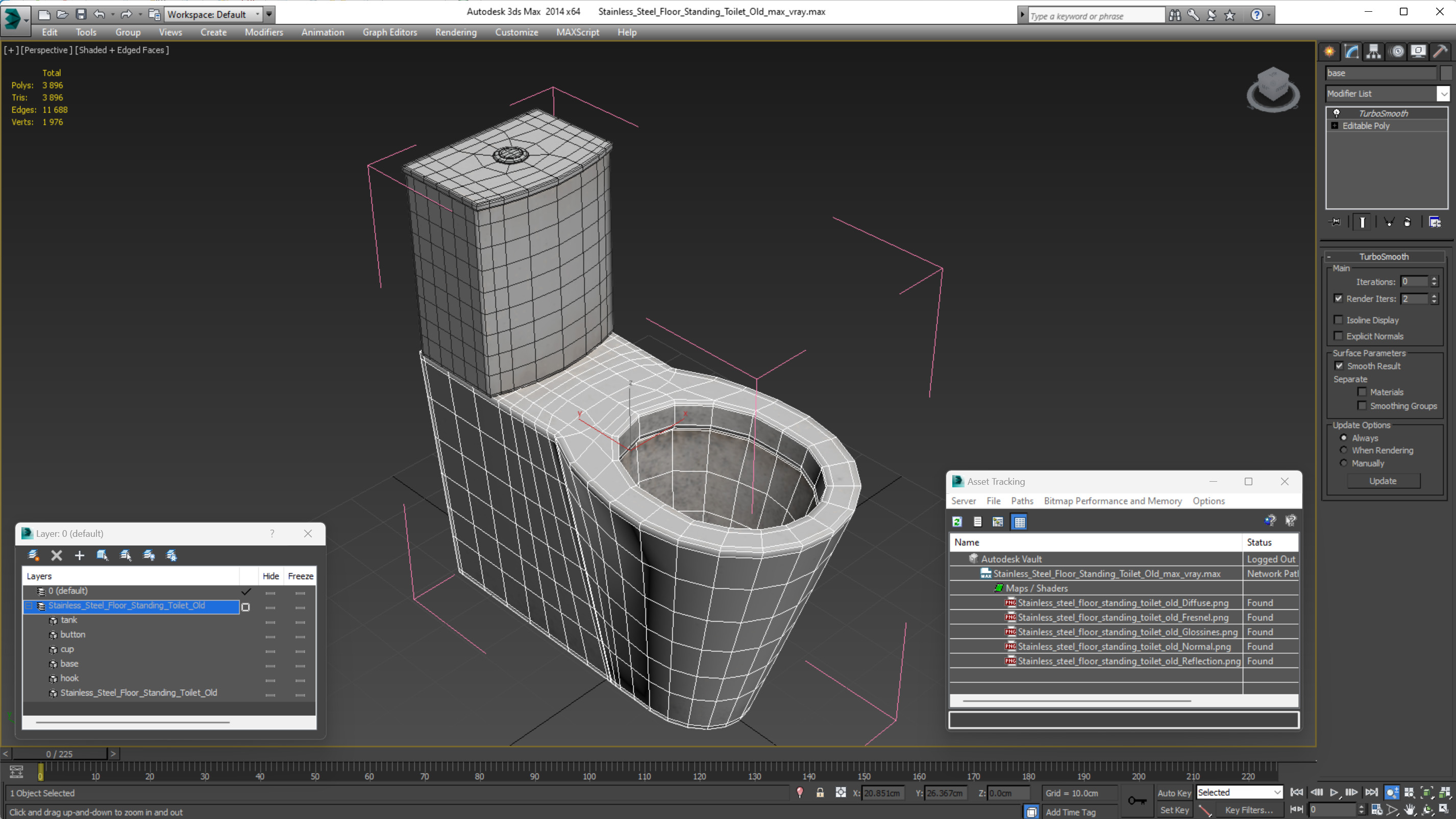1456x819 pixels.
Task: Open Paths menu in Asset Tracking
Action: pos(1021,501)
